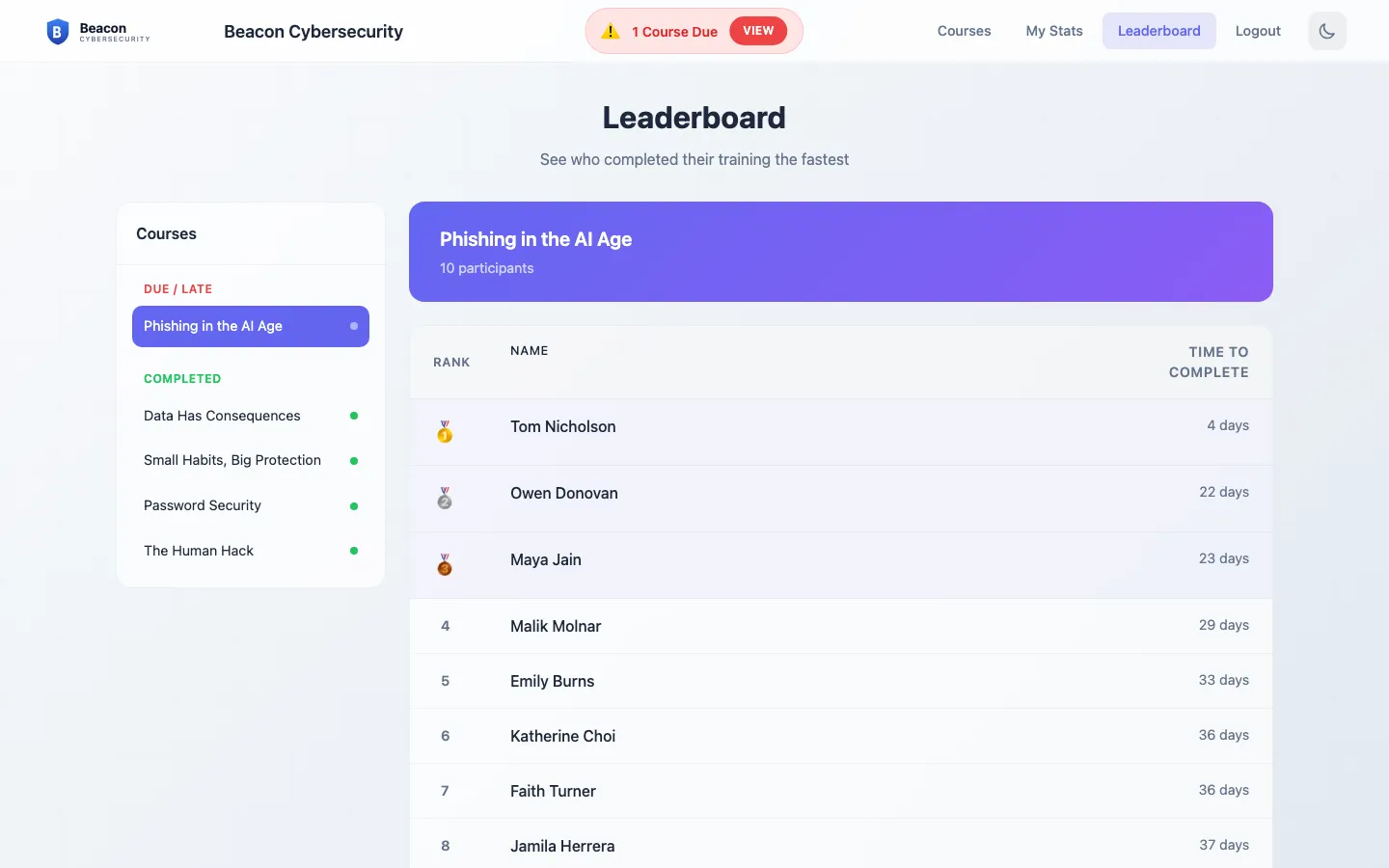Click the NAME column header

coord(530,351)
